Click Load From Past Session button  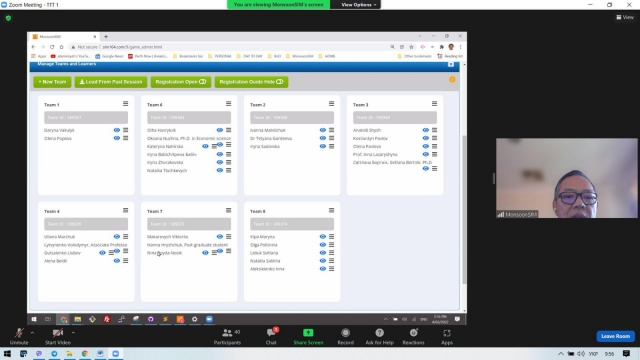click(x=111, y=82)
